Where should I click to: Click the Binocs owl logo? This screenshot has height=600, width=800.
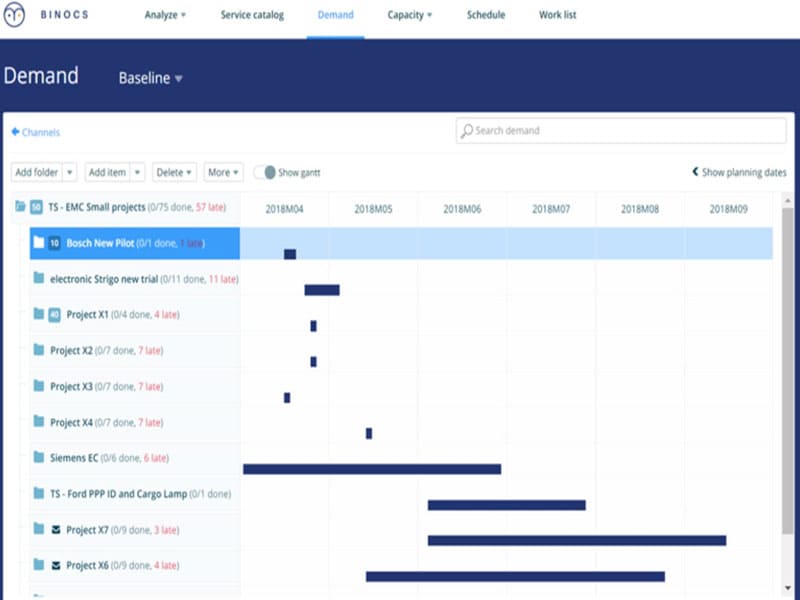tap(14, 15)
